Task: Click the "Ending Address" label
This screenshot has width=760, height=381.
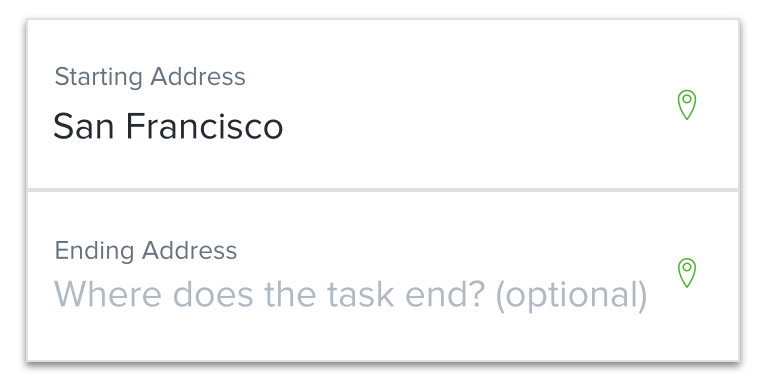Action: click(x=145, y=251)
